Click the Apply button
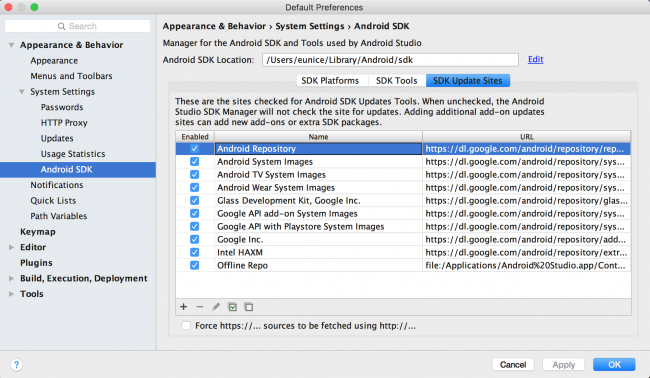Image resolution: width=650 pixels, height=378 pixels. 563,364
